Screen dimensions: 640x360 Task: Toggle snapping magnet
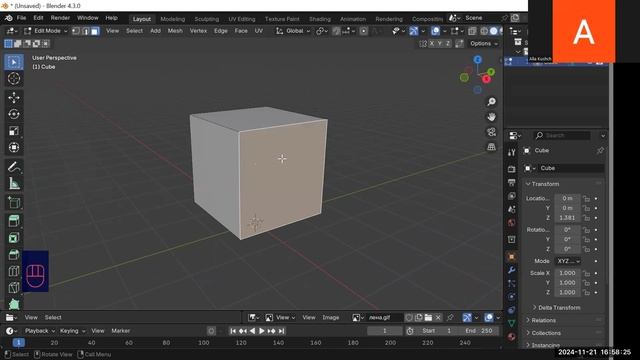tap(336, 31)
